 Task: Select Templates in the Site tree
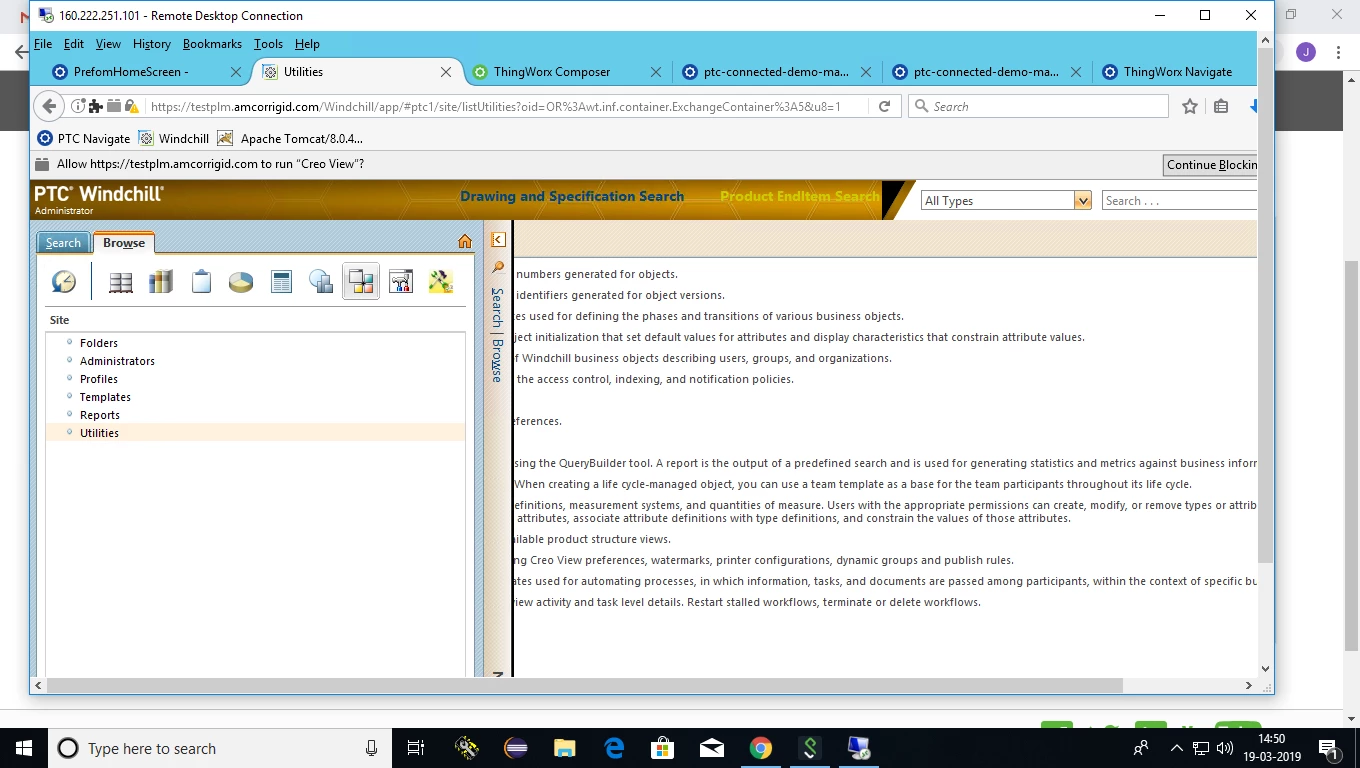pos(105,397)
